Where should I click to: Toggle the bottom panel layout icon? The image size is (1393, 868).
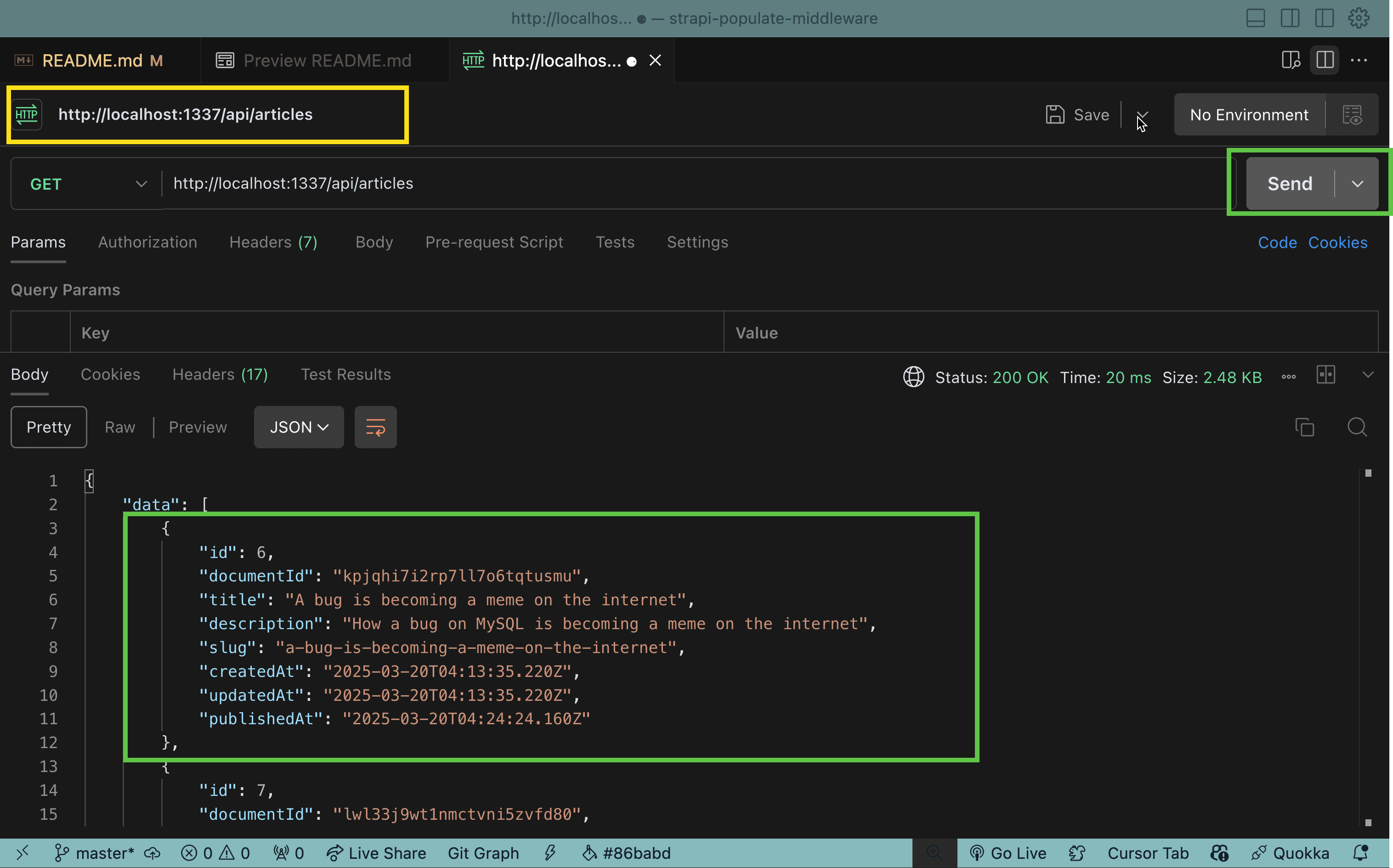tap(1255, 18)
